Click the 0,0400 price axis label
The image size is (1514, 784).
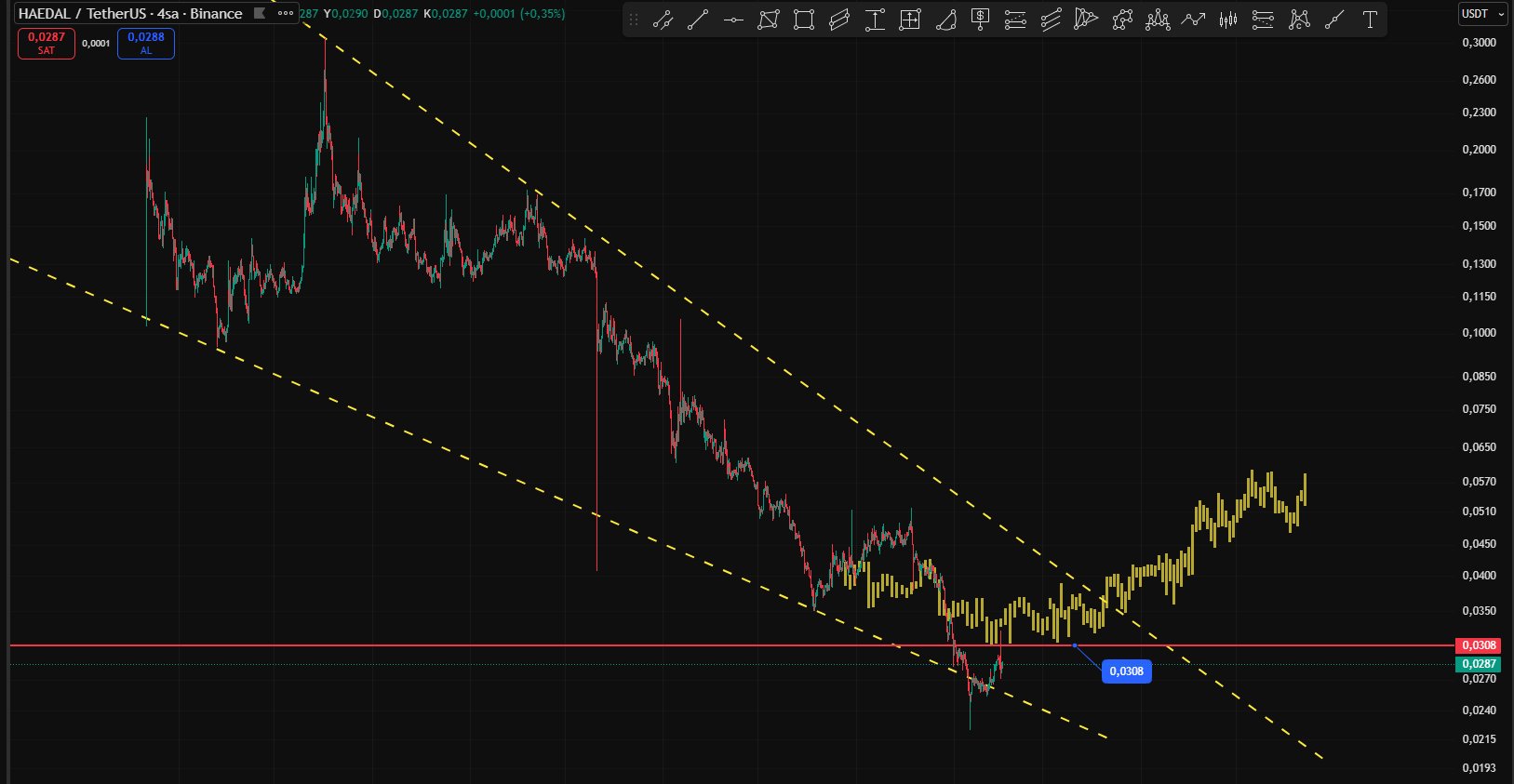coord(1480,576)
